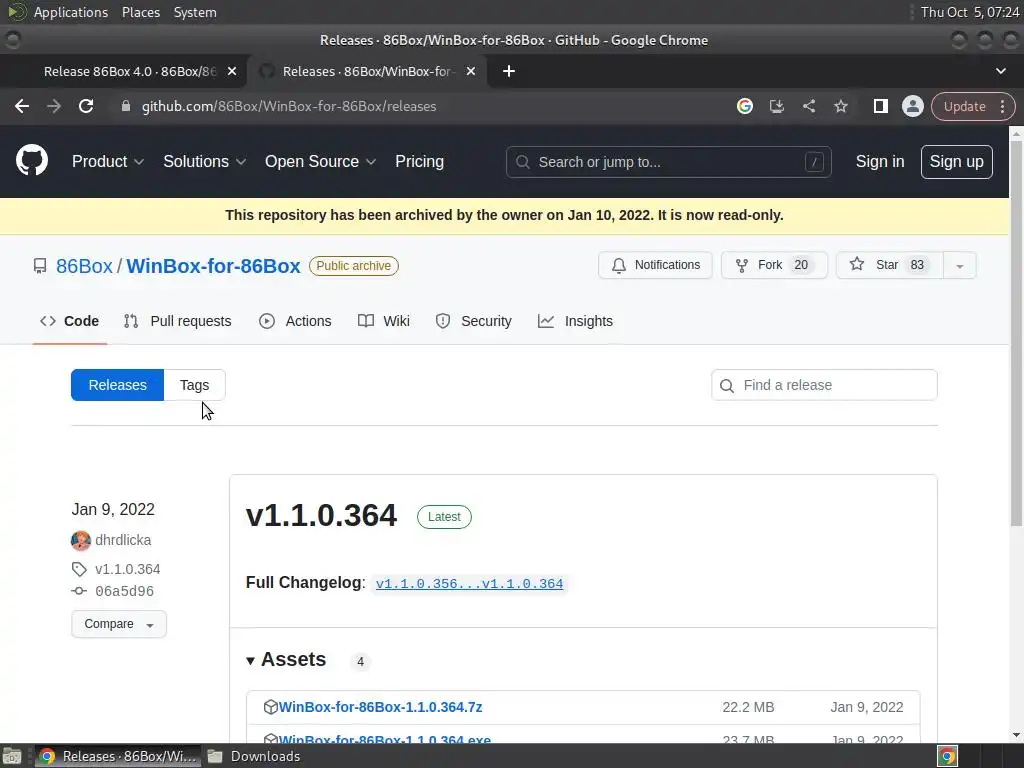Focus the Search or jump to field

pyautogui.click(x=669, y=162)
